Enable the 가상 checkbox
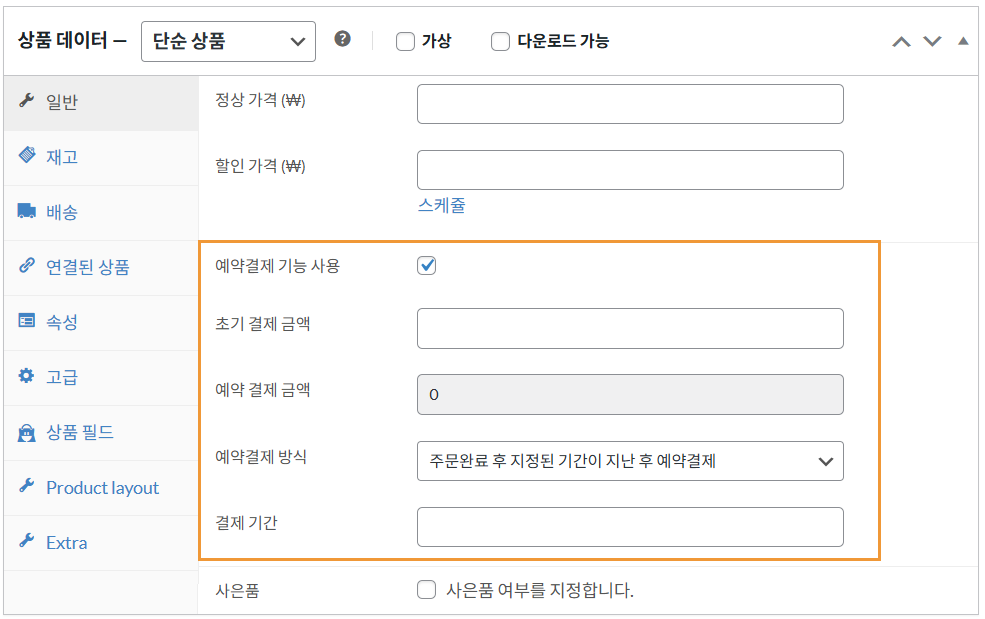The image size is (985, 619). (x=405, y=41)
